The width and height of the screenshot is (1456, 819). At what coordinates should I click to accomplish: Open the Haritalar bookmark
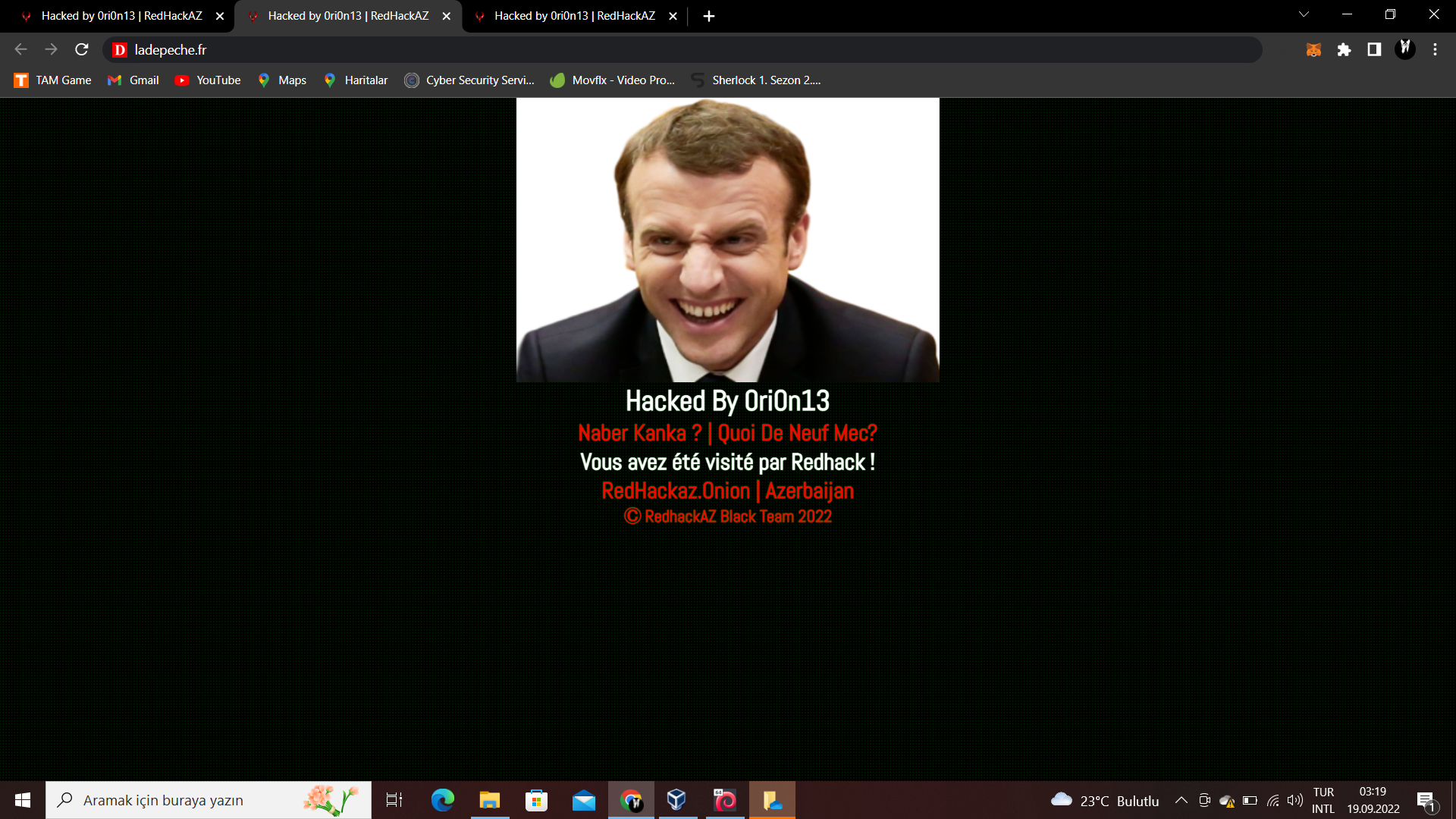[355, 80]
